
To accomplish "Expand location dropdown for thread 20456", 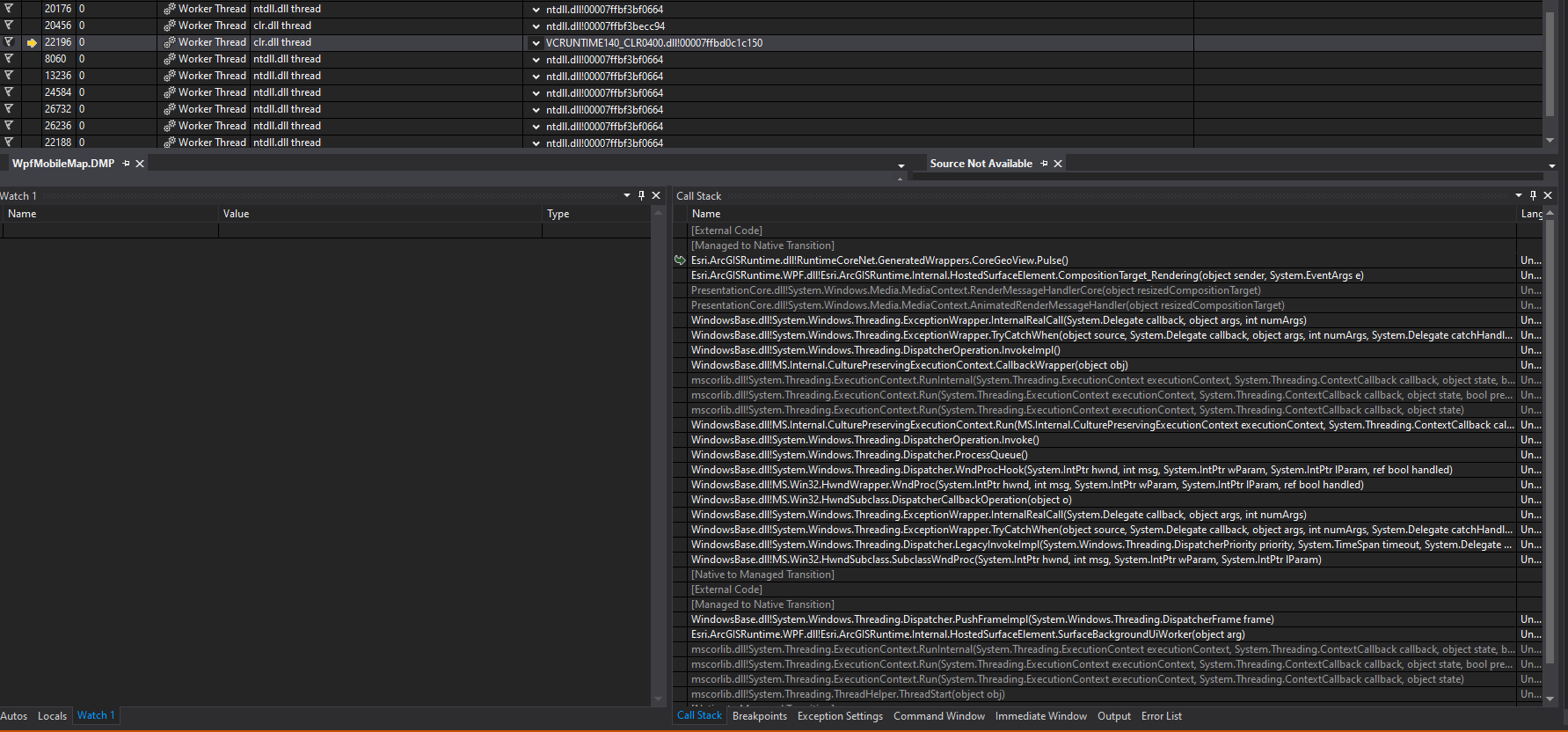I will [x=536, y=26].
